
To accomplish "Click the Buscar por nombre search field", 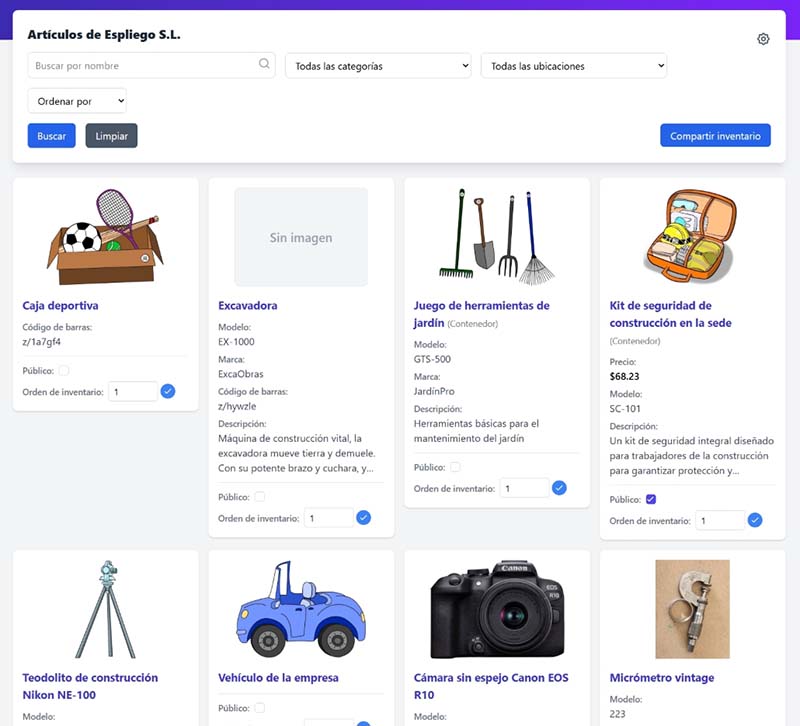I will pyautogui.click(x=140, y=64).
